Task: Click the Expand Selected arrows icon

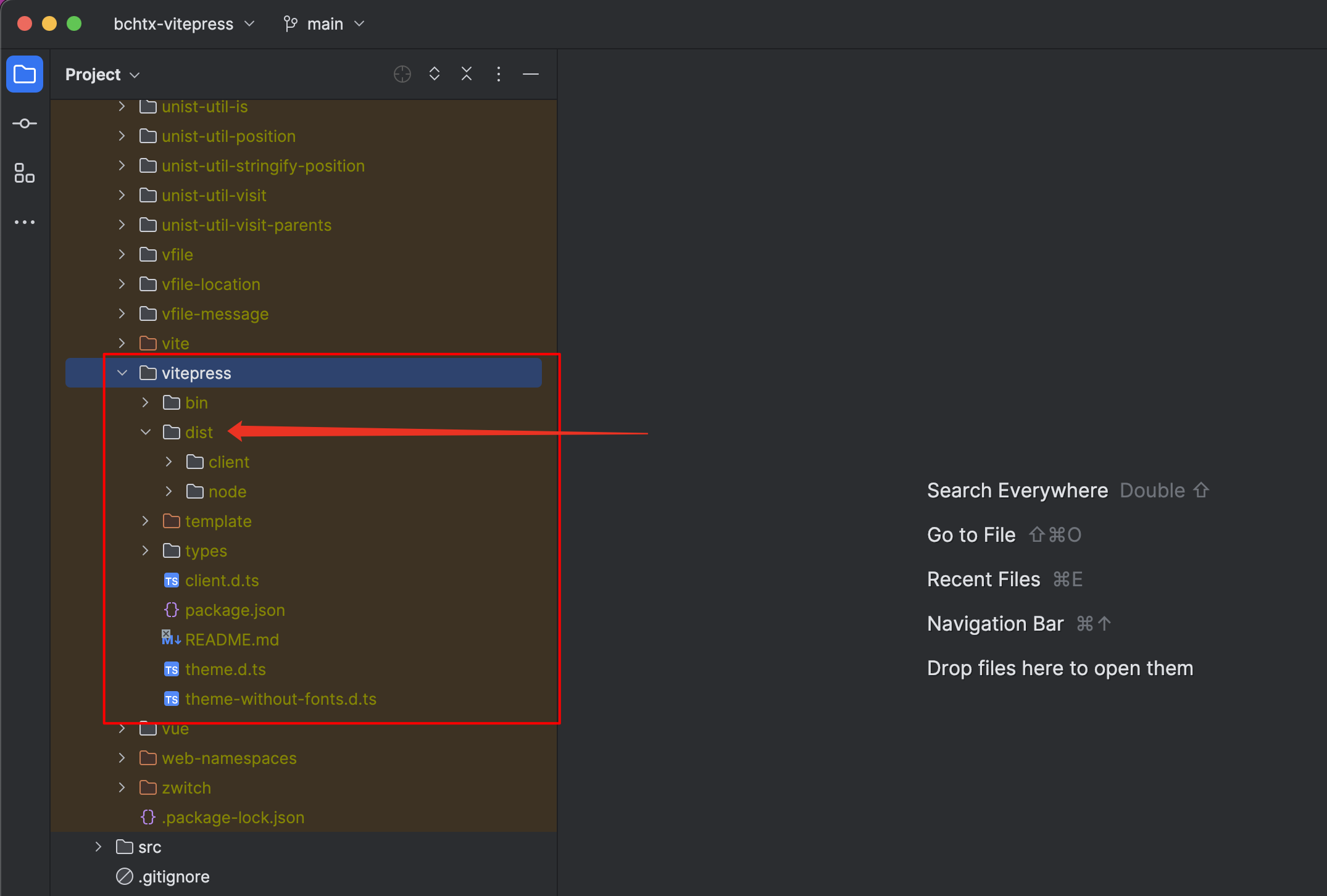Action: (x=435, y=75)
